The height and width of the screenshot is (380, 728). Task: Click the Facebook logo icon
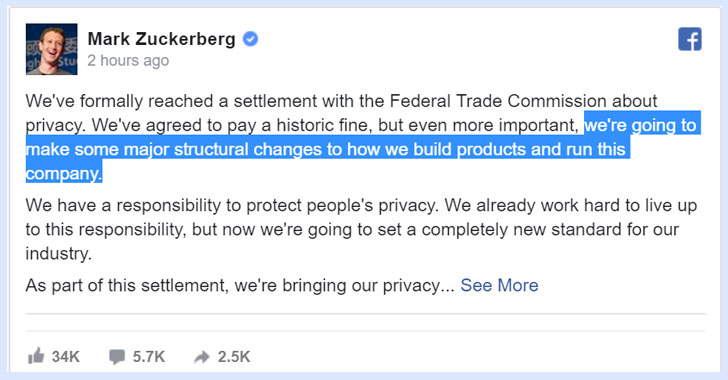tap(690, 39)
